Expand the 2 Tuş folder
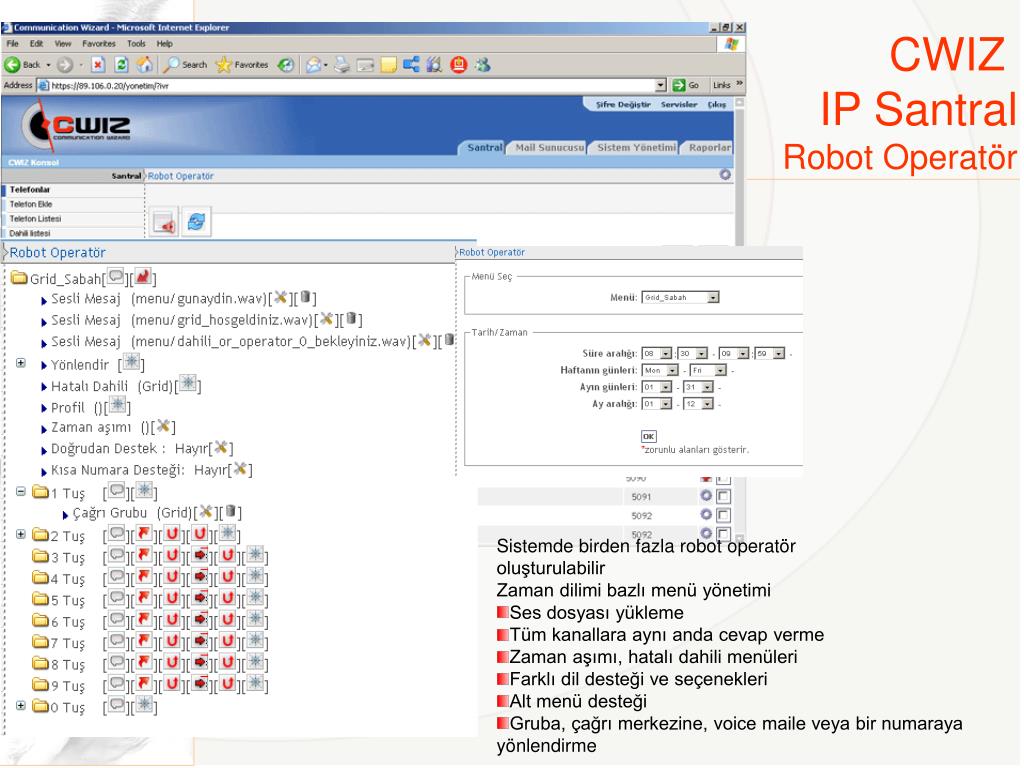This screenshot has width=1024, height=768. [x=21, y=534]
